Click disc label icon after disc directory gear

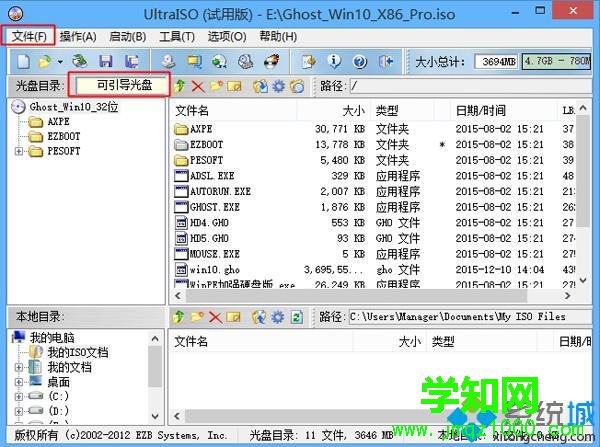(x=297, y=86)
